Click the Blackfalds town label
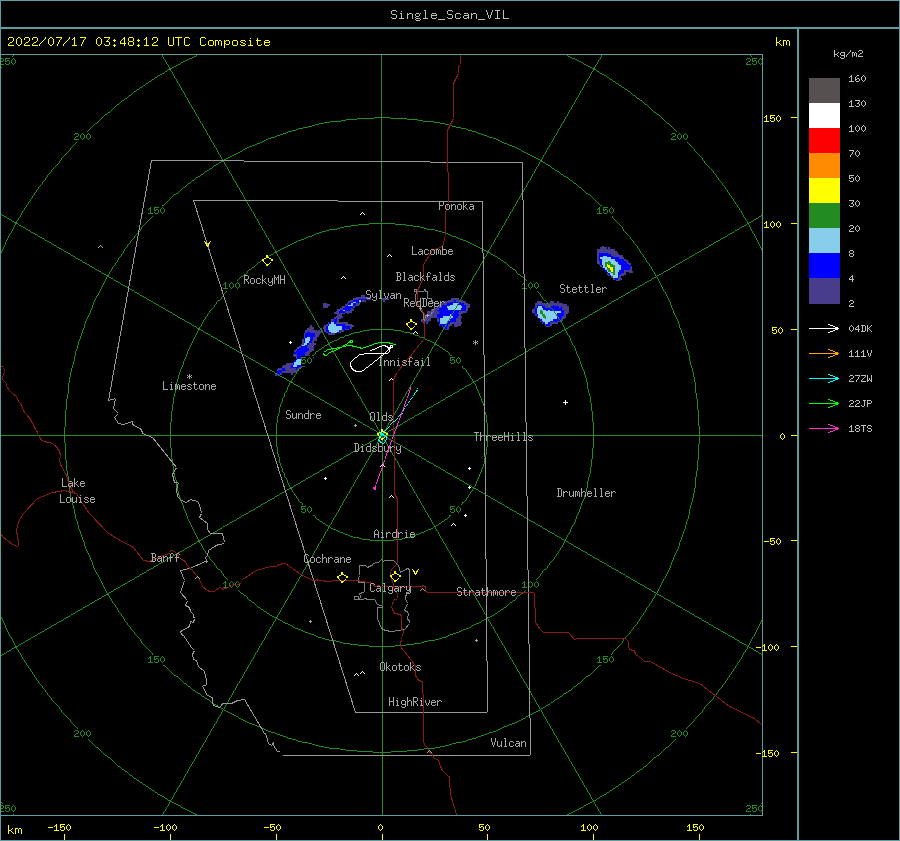 click(x=425, y=277)
